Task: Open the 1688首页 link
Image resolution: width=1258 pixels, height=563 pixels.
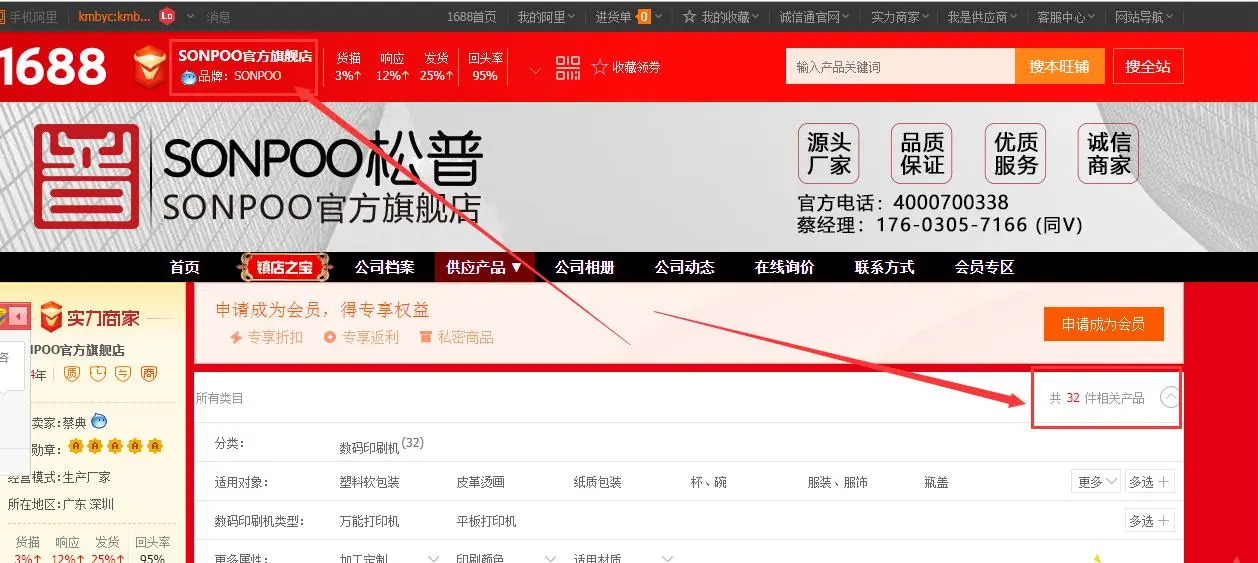Action: coord(471,17)
